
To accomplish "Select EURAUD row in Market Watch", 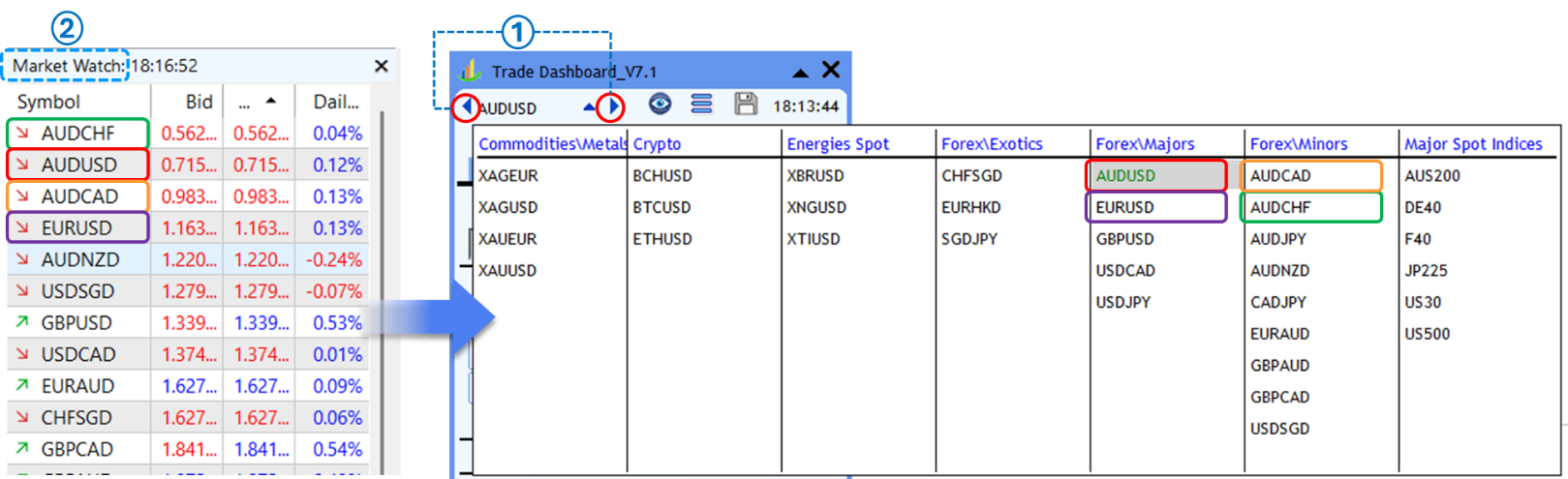I will click(188, 386).
